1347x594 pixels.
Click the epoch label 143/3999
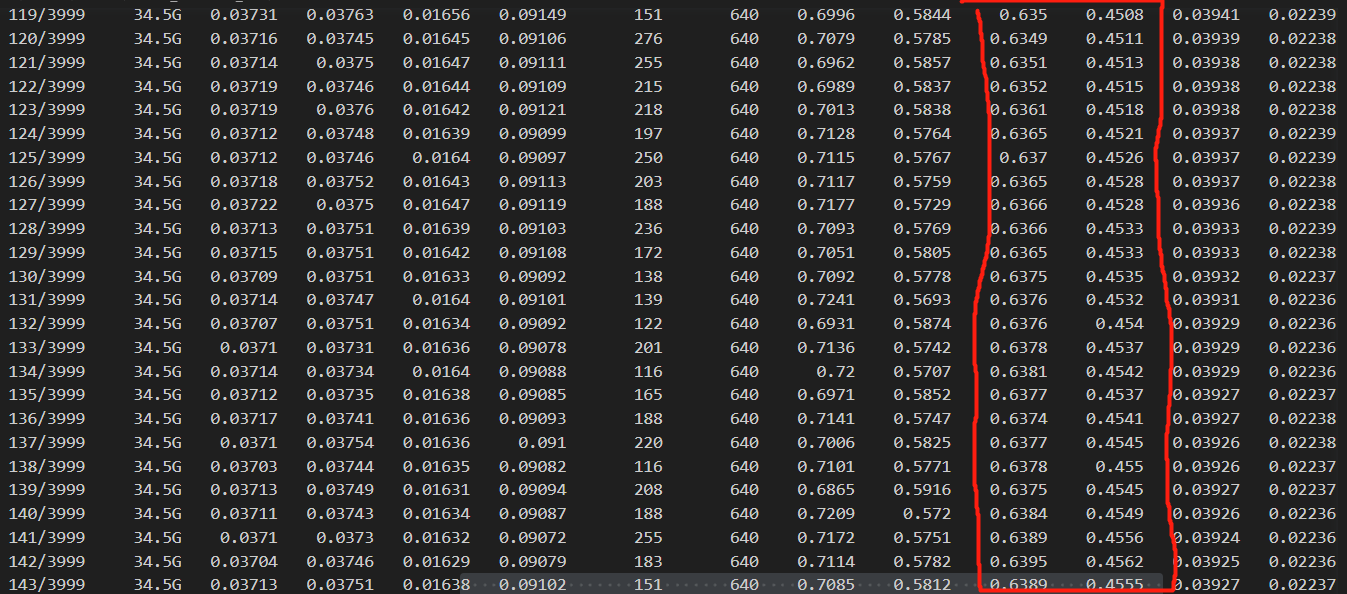(44, 584)
